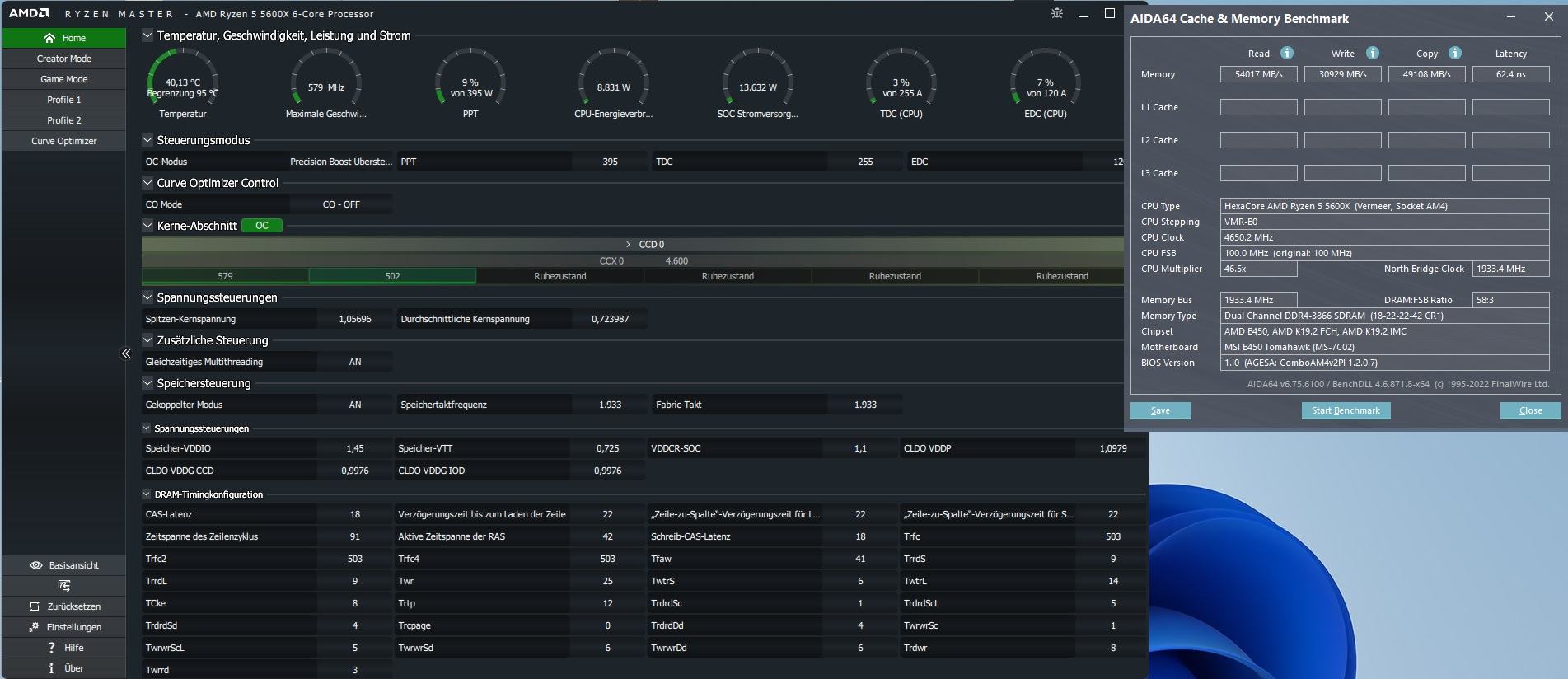Select core tile showing 502

(x=392, y=276)
